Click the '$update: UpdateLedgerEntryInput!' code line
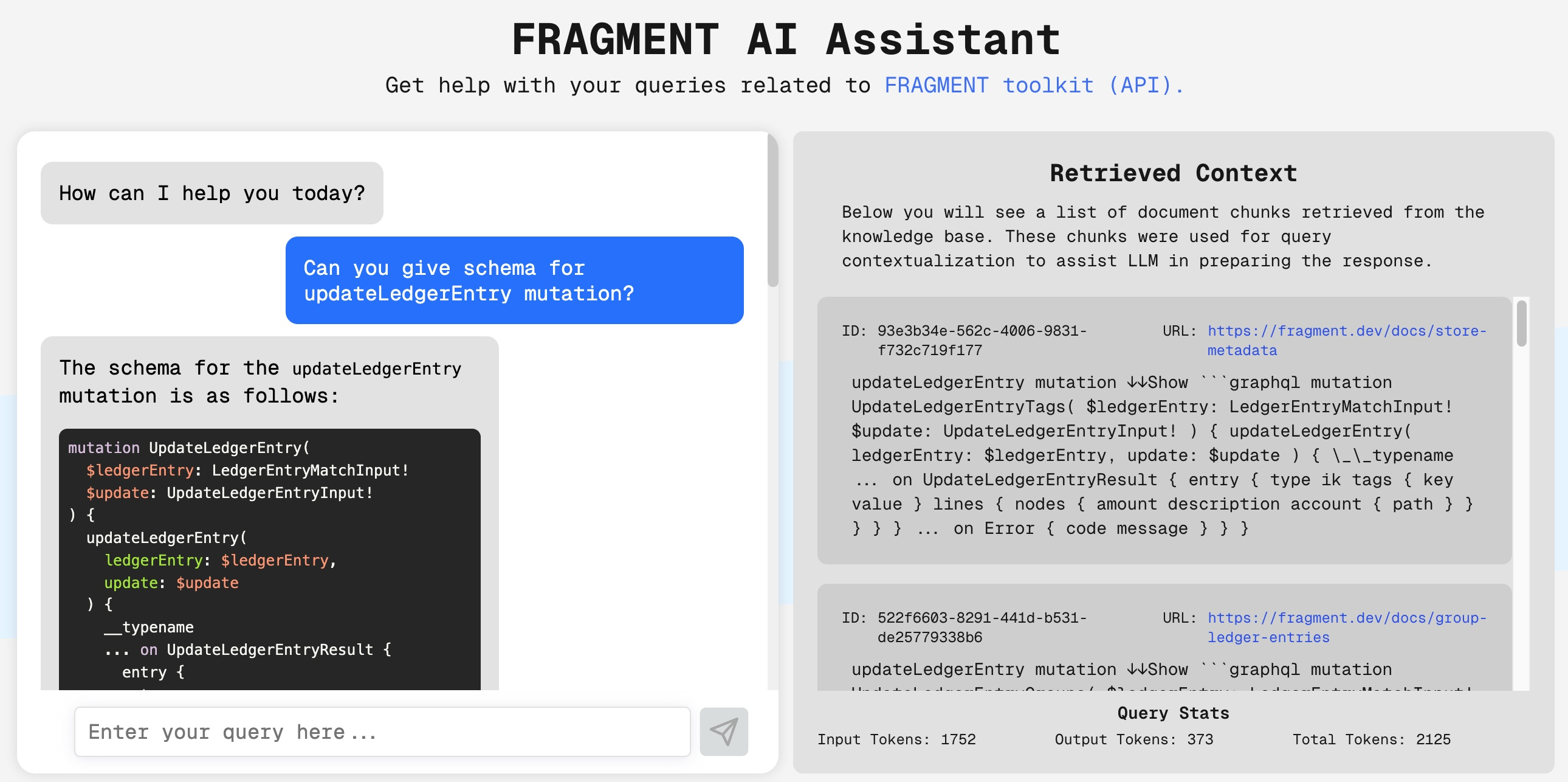 pyautogui.click(x=230, y=493)
